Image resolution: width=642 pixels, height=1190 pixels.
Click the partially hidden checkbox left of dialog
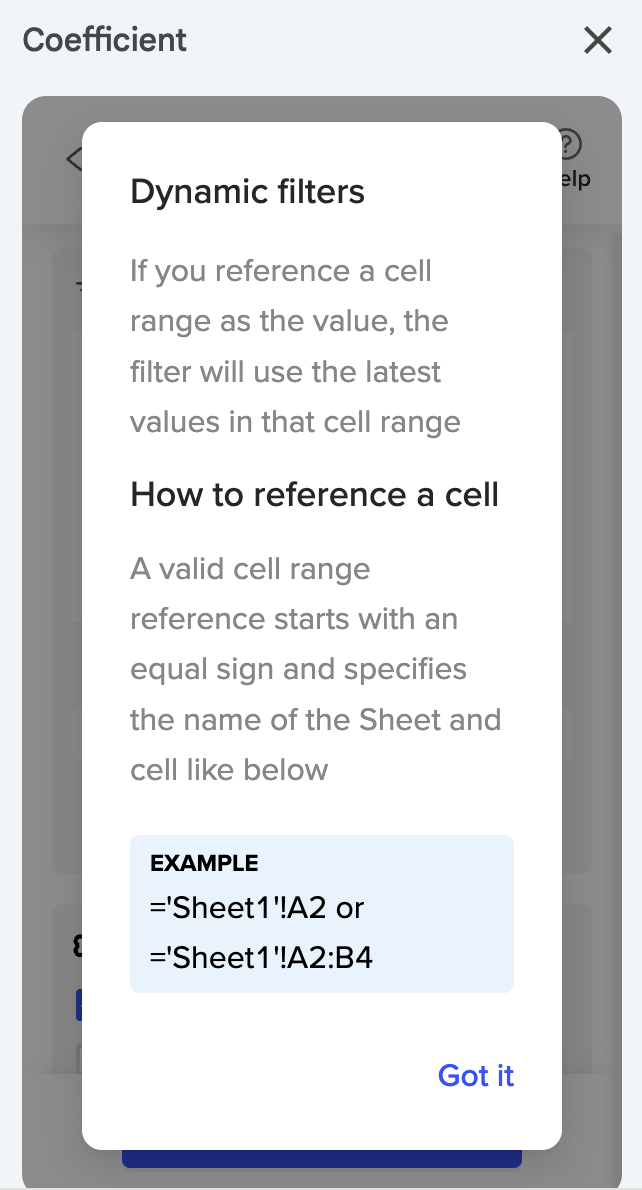pyautogui.click(x=78, y=1056)
